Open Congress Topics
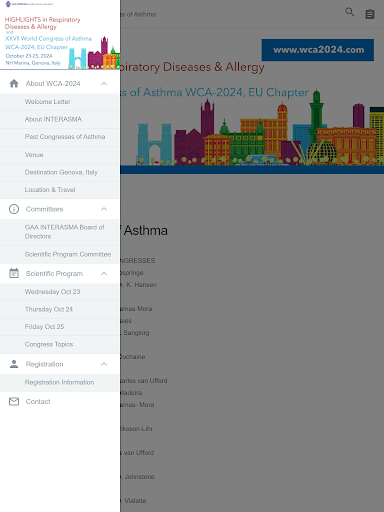 coord(60,344)
